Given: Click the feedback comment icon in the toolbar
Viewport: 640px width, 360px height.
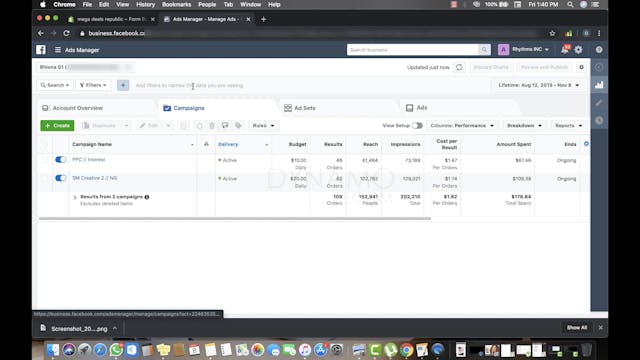Looking at the screenshot, I should click(x=225, y=126).
